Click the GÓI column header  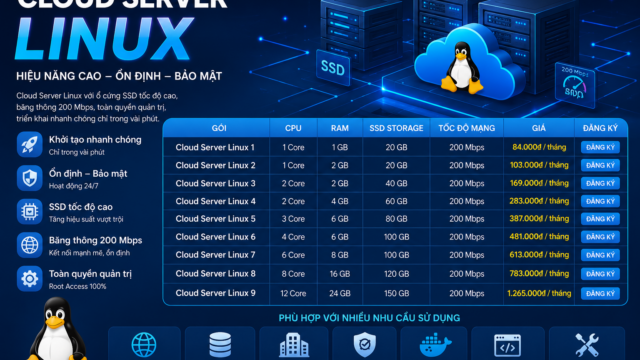coord(219,128)
